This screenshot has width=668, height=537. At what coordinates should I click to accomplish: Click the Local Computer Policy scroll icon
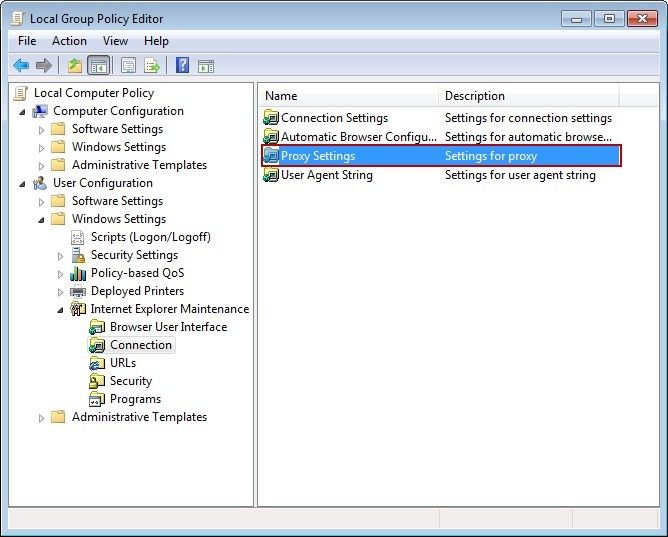(20, 93)
